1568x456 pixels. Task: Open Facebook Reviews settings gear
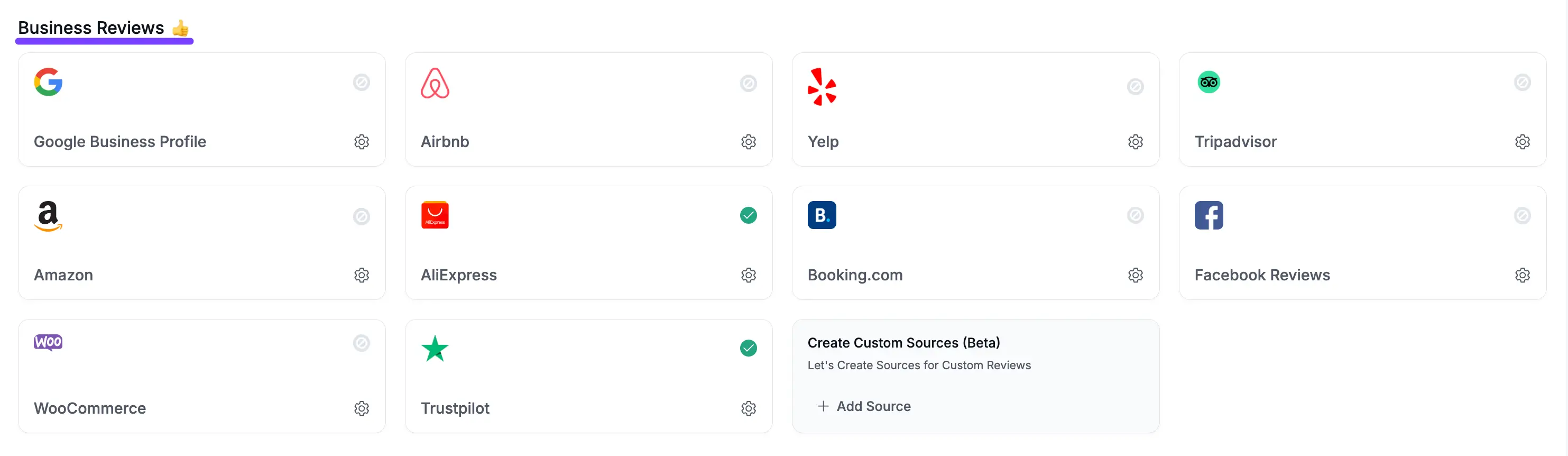(1523, 275)
